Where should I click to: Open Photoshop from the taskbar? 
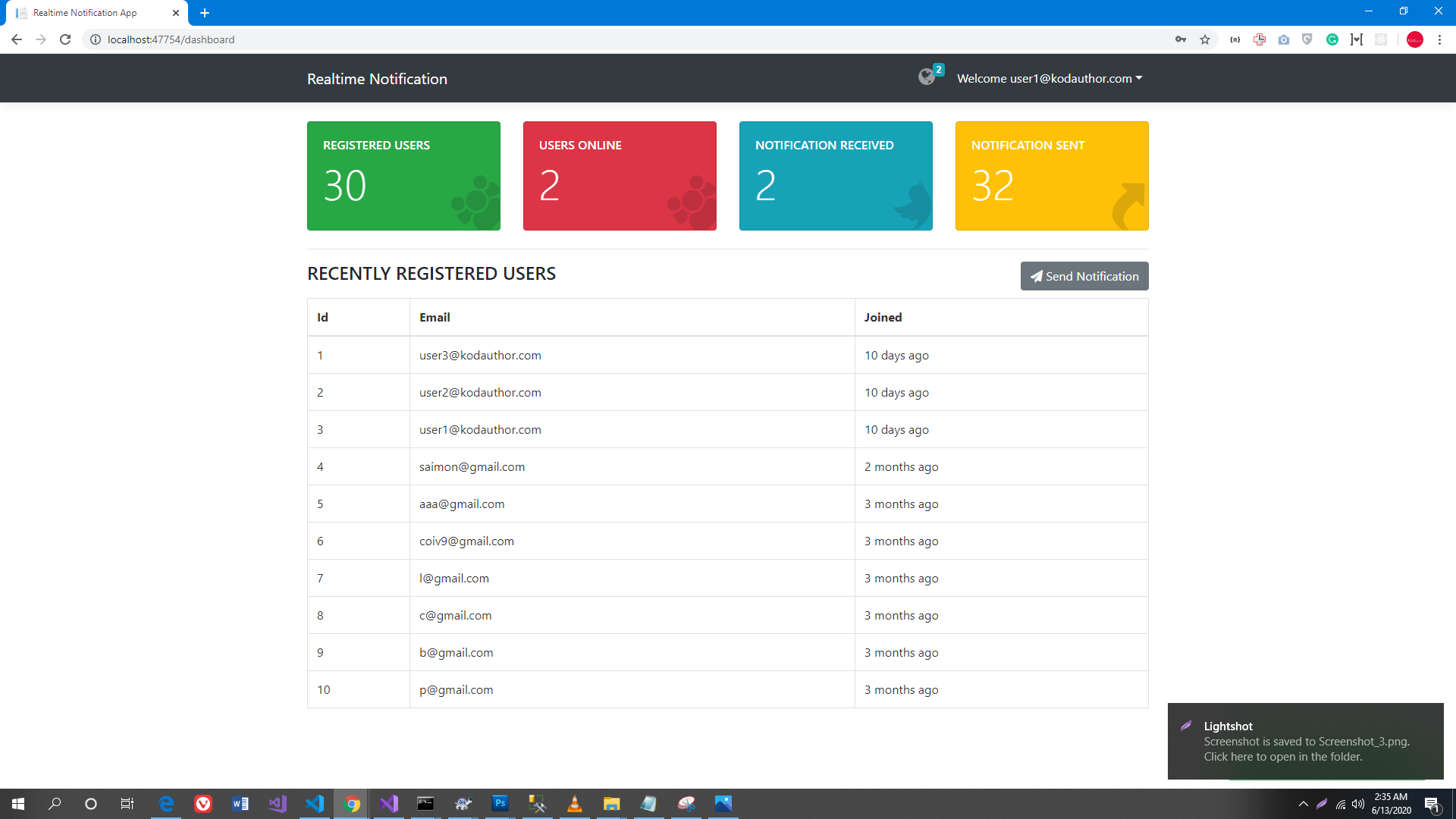tap(500, 804)
